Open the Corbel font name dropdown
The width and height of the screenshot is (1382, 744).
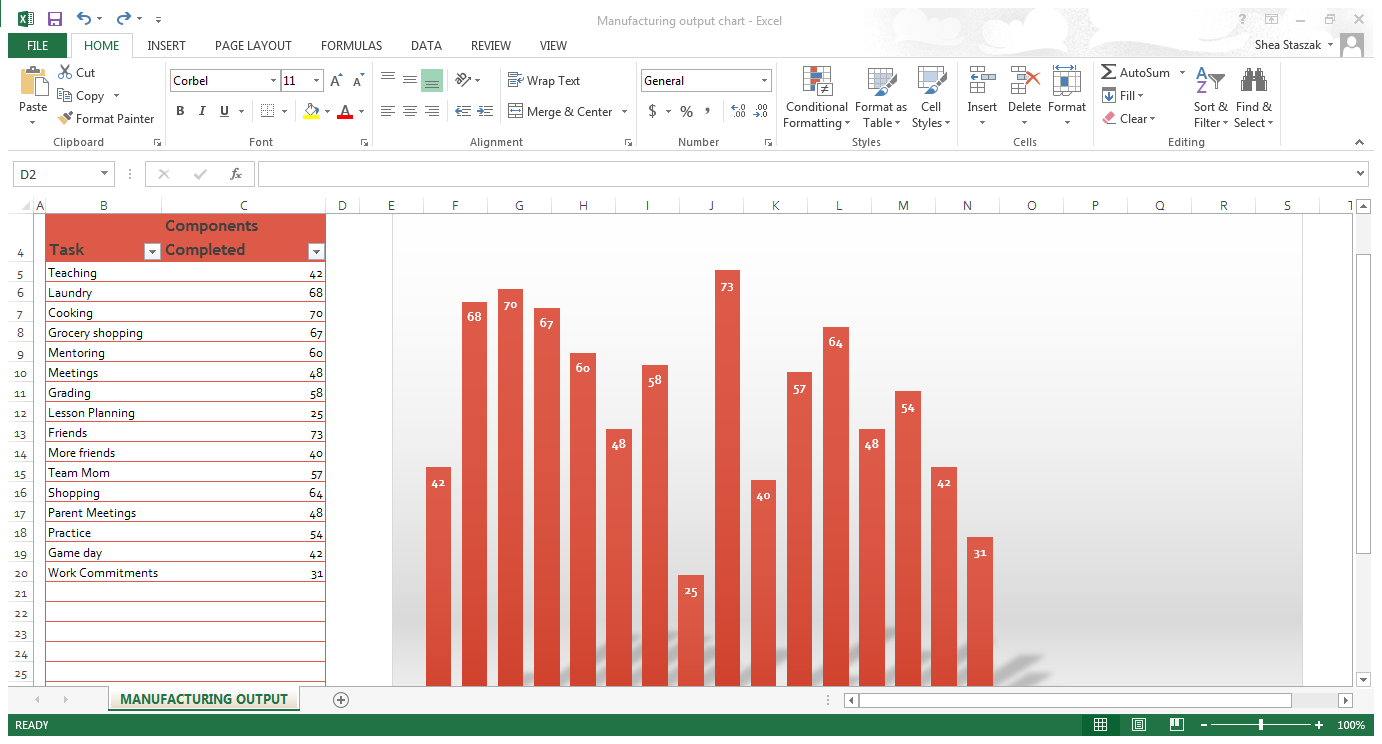coord(273,81)
